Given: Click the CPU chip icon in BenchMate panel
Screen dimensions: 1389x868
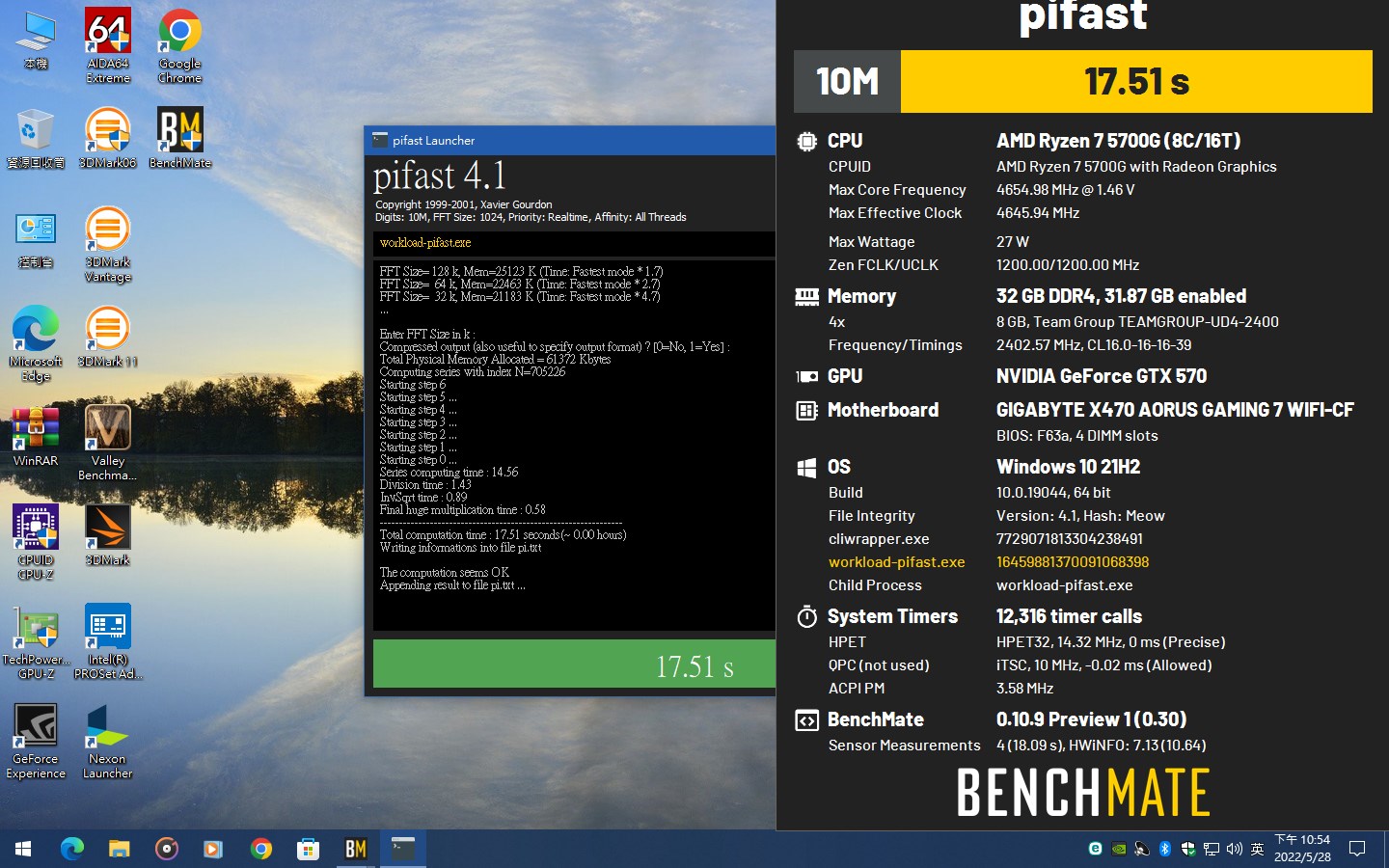Looking at the screenshot, I should [806, 141].
